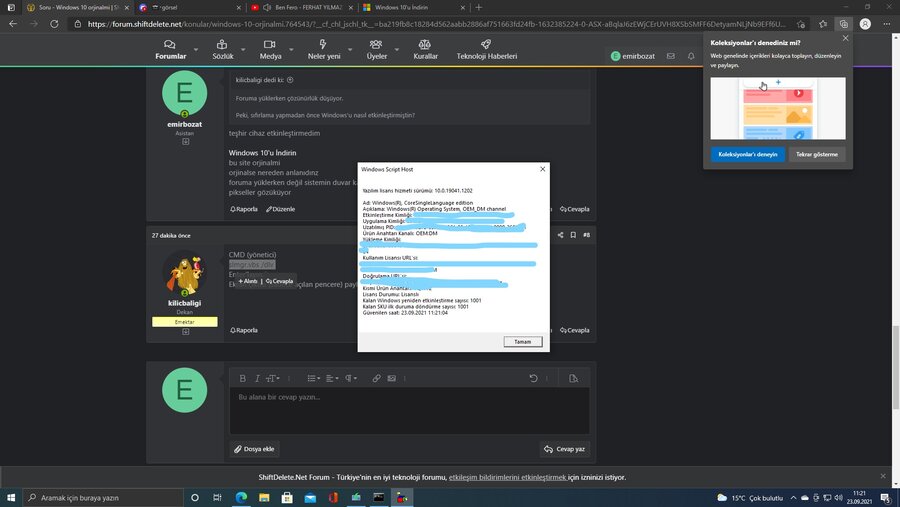Reload the page with the refresh icon
The height and width of the screenshot is (507, 900).
tap(54, 24)
